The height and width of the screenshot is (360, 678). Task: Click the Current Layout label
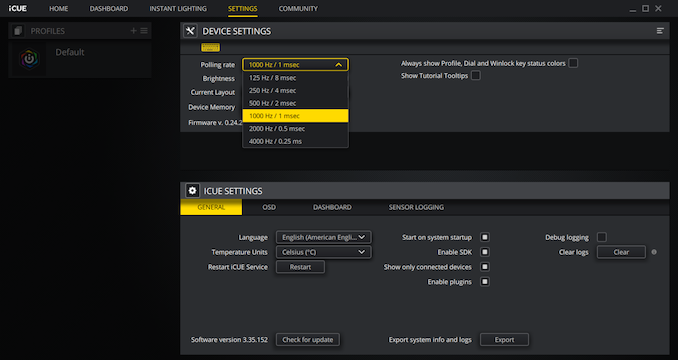point(213,92)
